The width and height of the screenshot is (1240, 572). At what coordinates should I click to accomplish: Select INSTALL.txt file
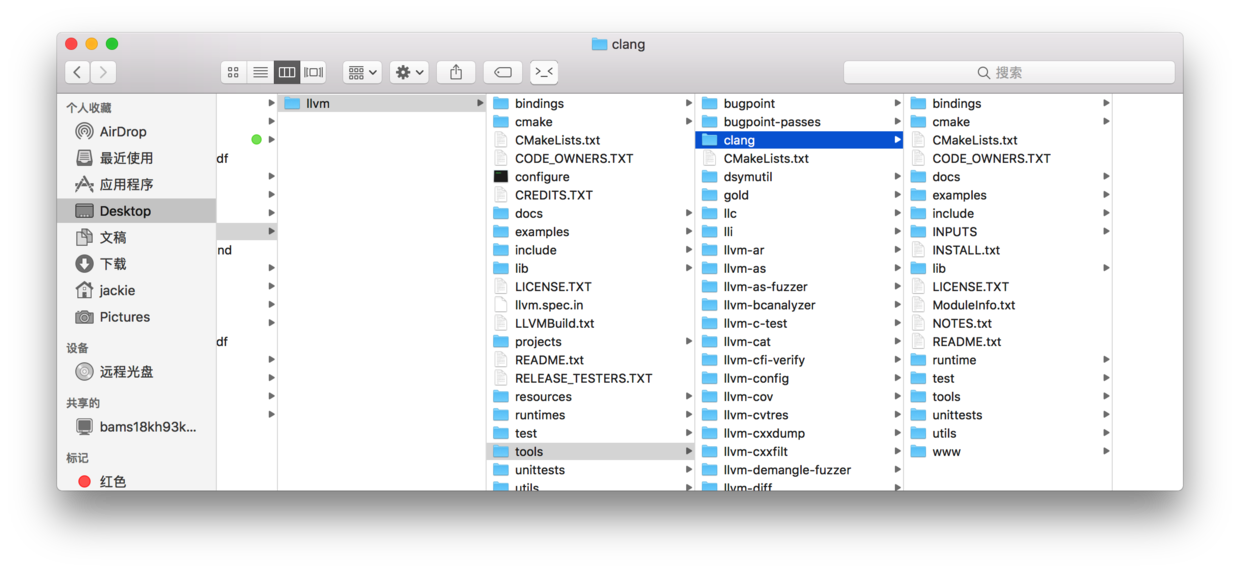coord(1008,250)
